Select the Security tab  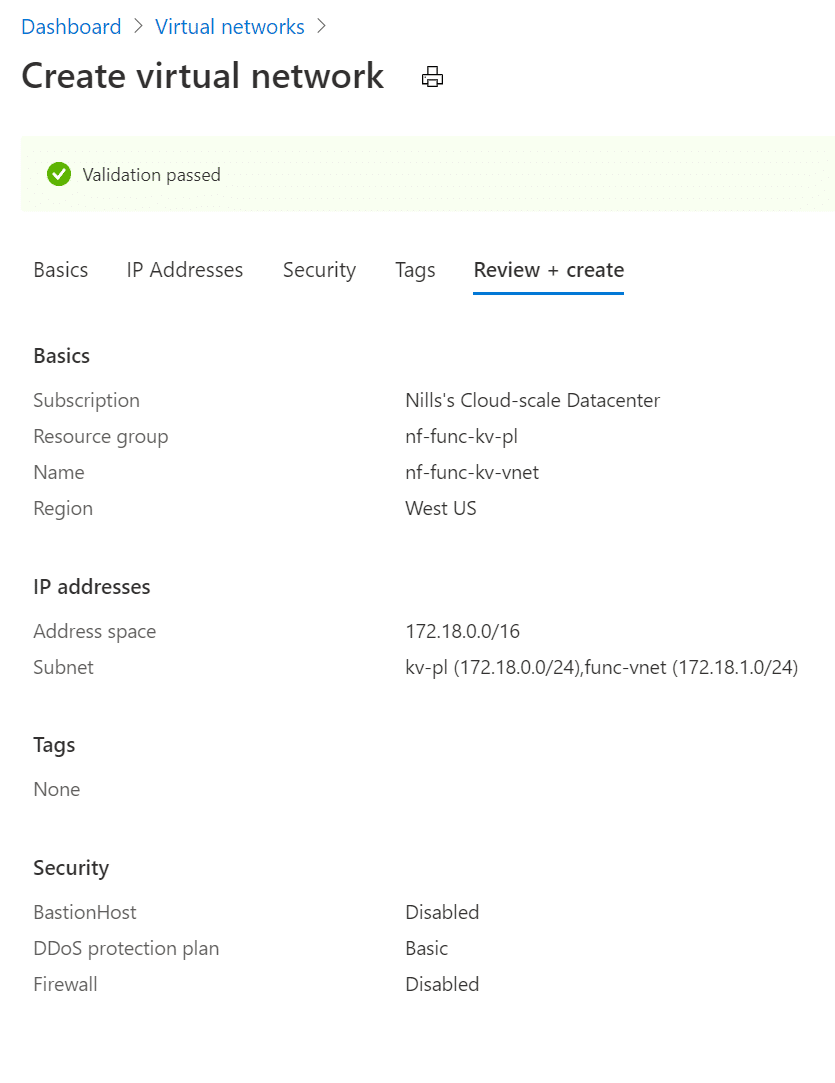pyautogui.click(x=319, y=270)
